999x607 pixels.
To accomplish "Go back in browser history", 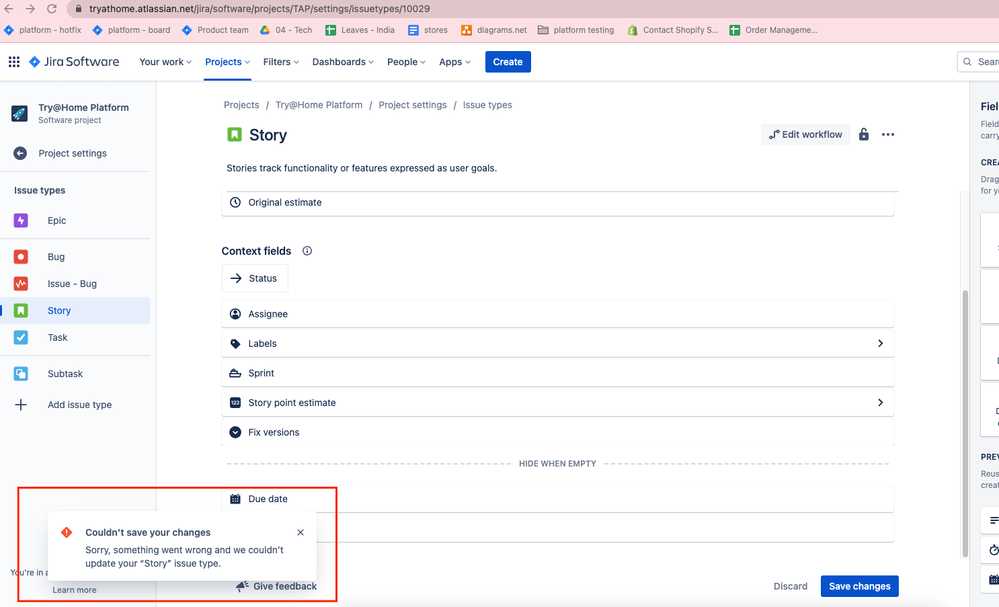I will click(9, 9).
